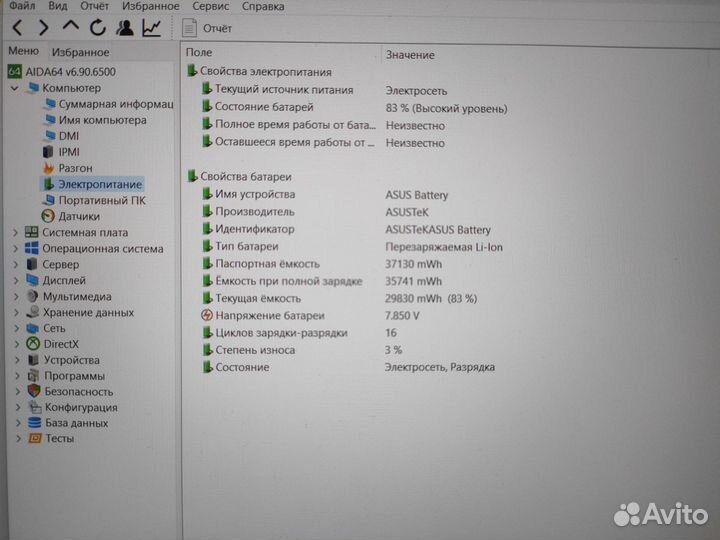This screenshot has height=540, width=720.
Task: Go up one level with the up arrow
Action: coord(71,27)
